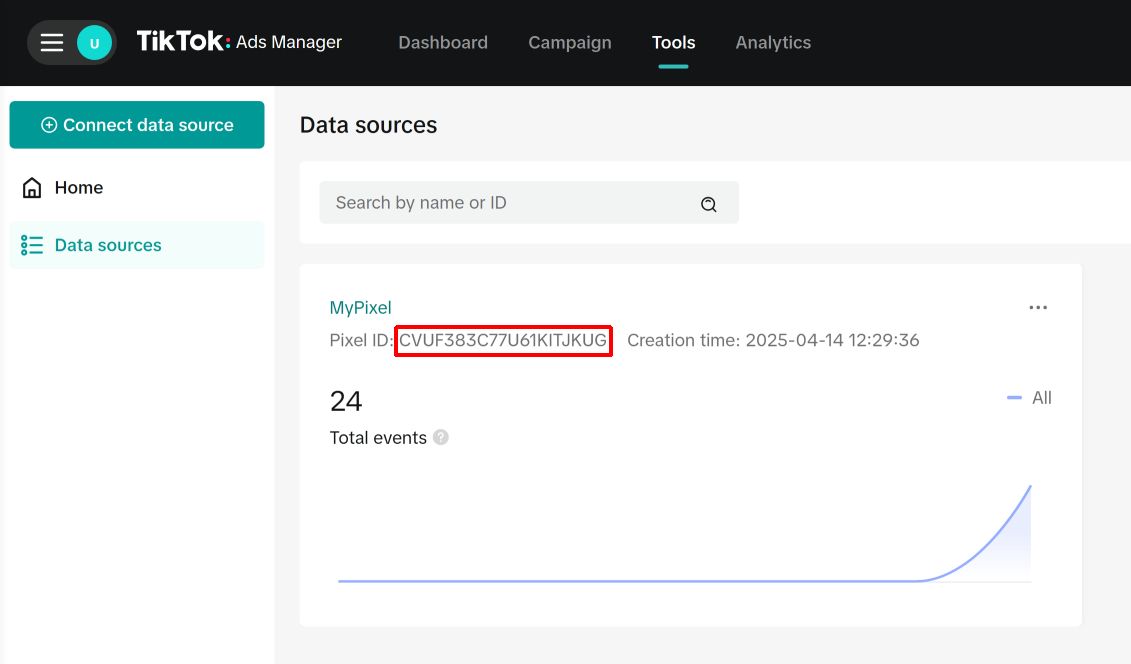Open the hamburger menu icon
The image size is (1131, 664).
[x=51, y=43]
